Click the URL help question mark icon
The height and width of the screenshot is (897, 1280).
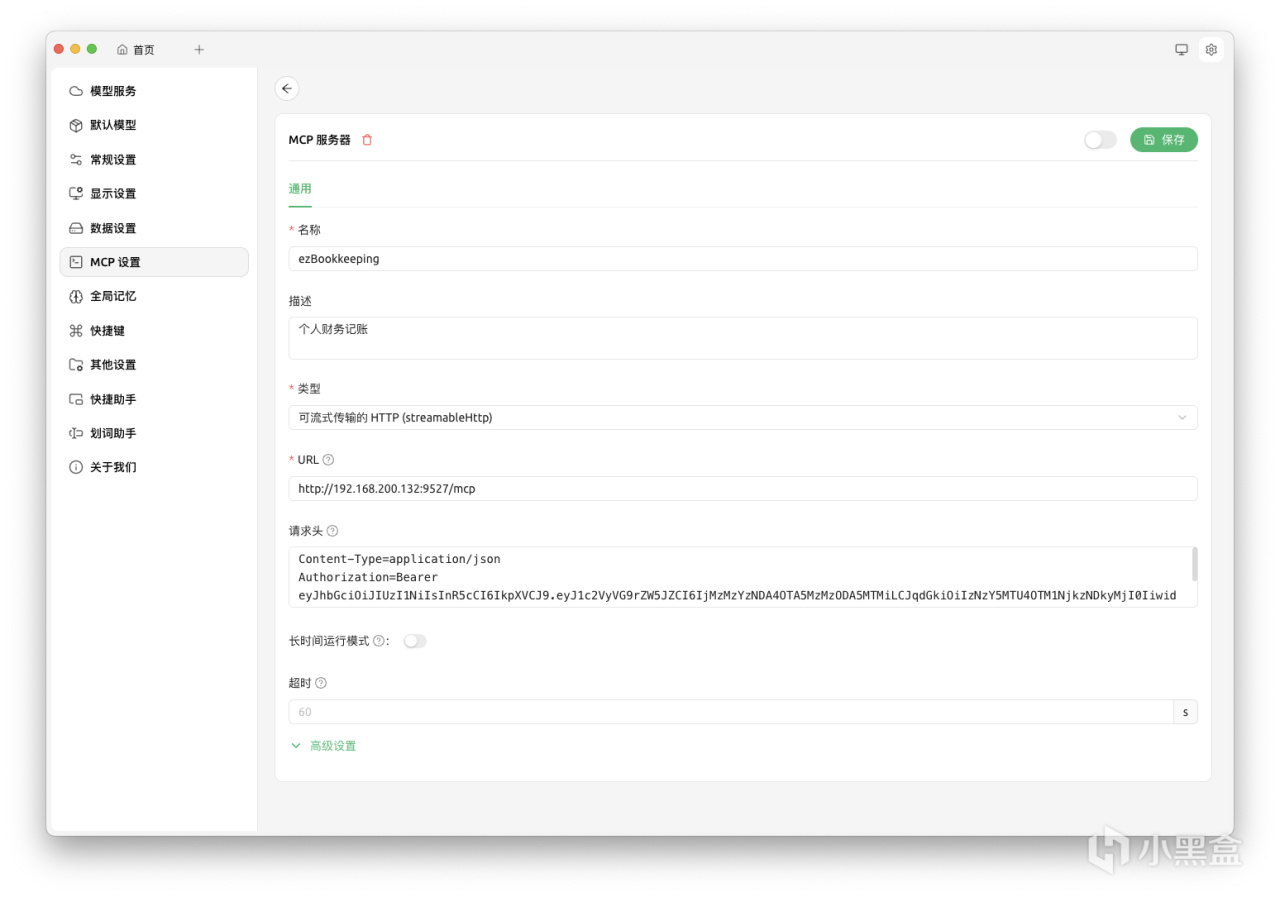click(x=328, y=460)
